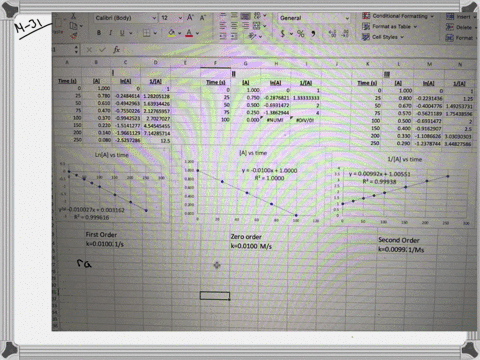Increase the cell indent
The height and width of the screenshot is (360, 480).
(234, 36)
